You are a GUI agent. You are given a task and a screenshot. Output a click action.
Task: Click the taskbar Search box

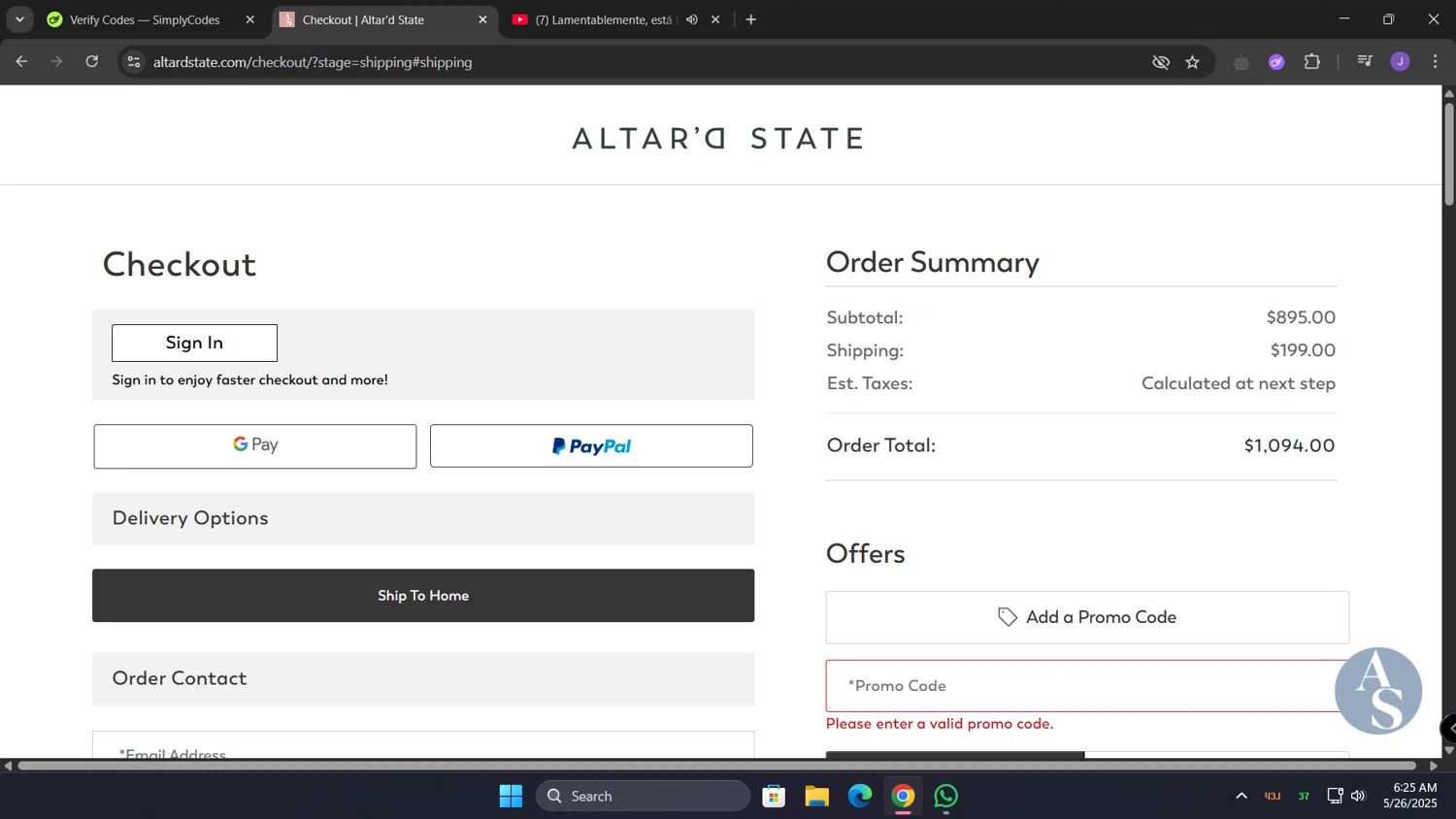[643, 796]
